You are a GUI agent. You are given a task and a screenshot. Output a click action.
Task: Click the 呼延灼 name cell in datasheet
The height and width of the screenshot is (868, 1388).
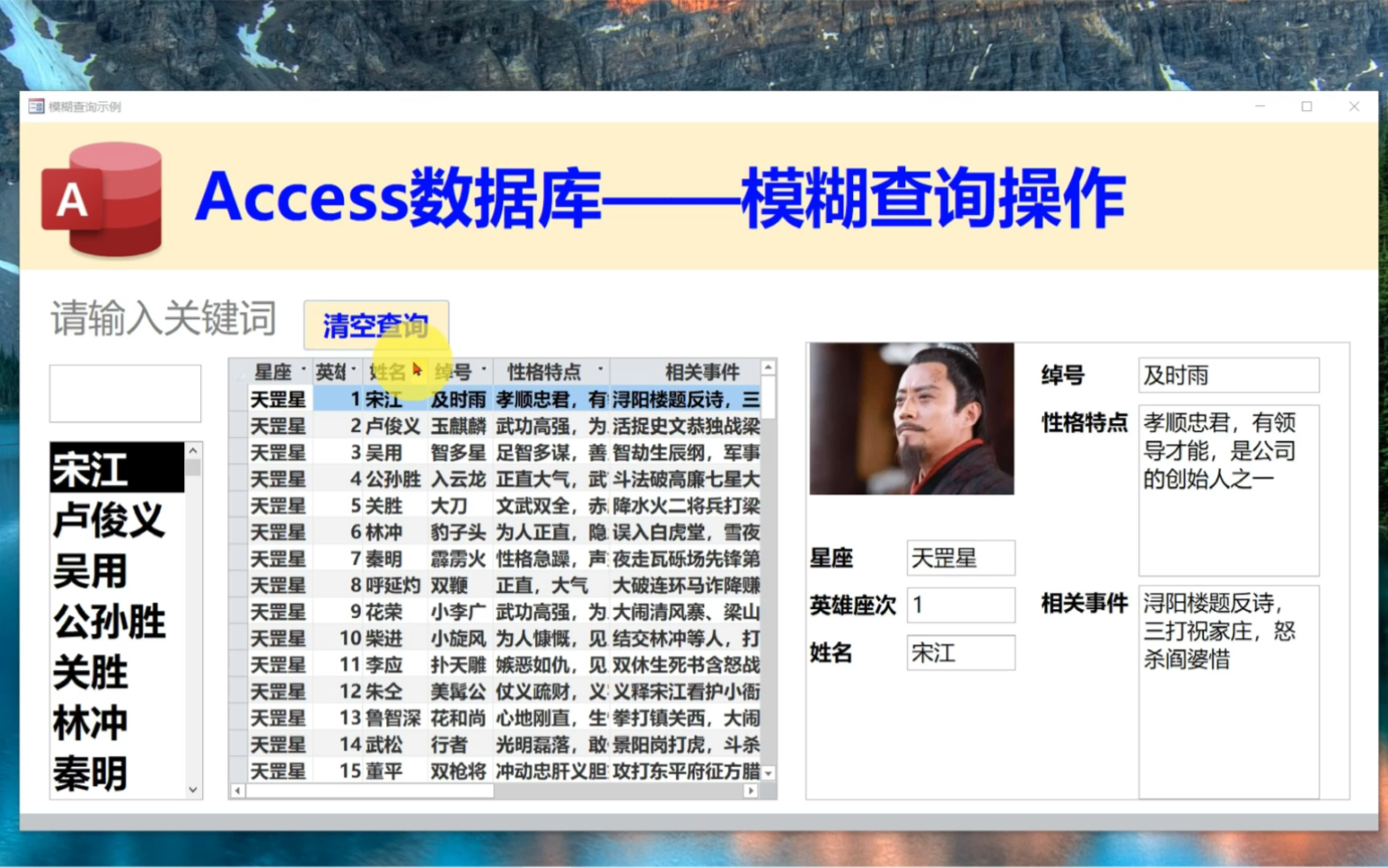coord(394,585)
